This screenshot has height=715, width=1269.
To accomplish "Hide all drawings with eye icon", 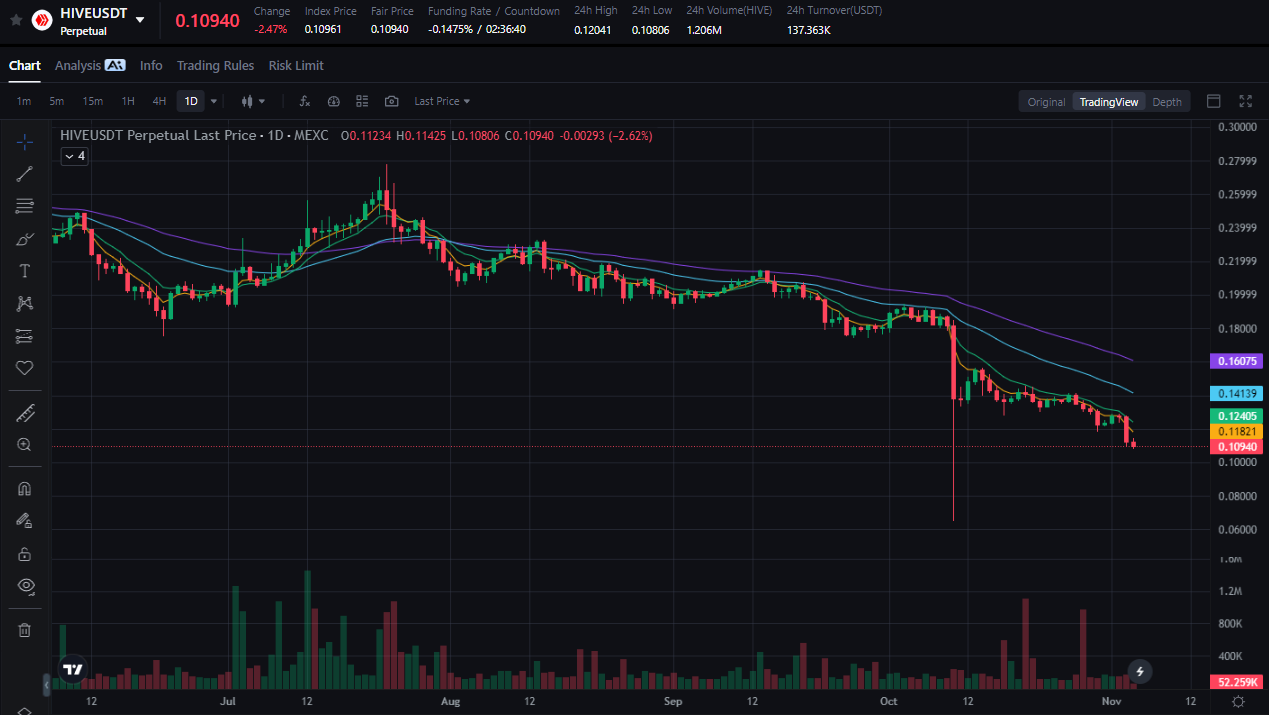I will 25,585.
